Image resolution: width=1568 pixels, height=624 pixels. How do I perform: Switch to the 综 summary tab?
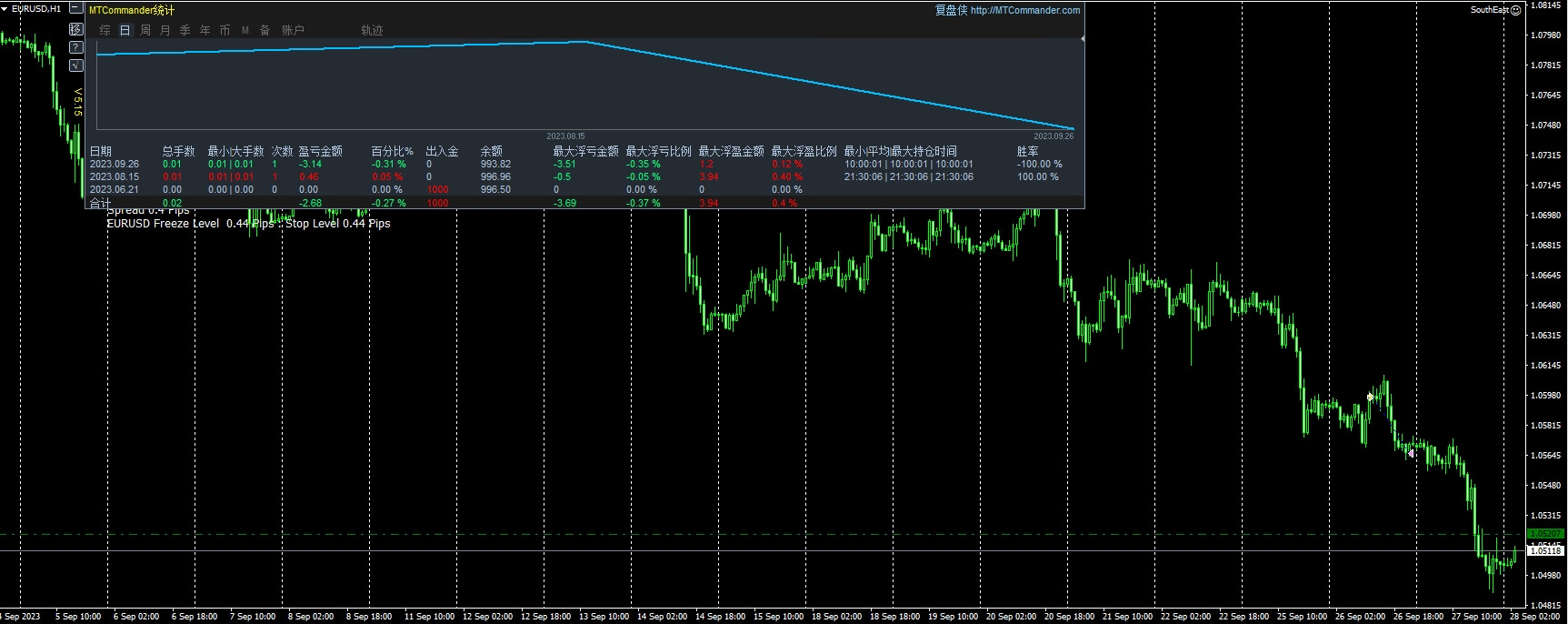[x=105, y=30]
